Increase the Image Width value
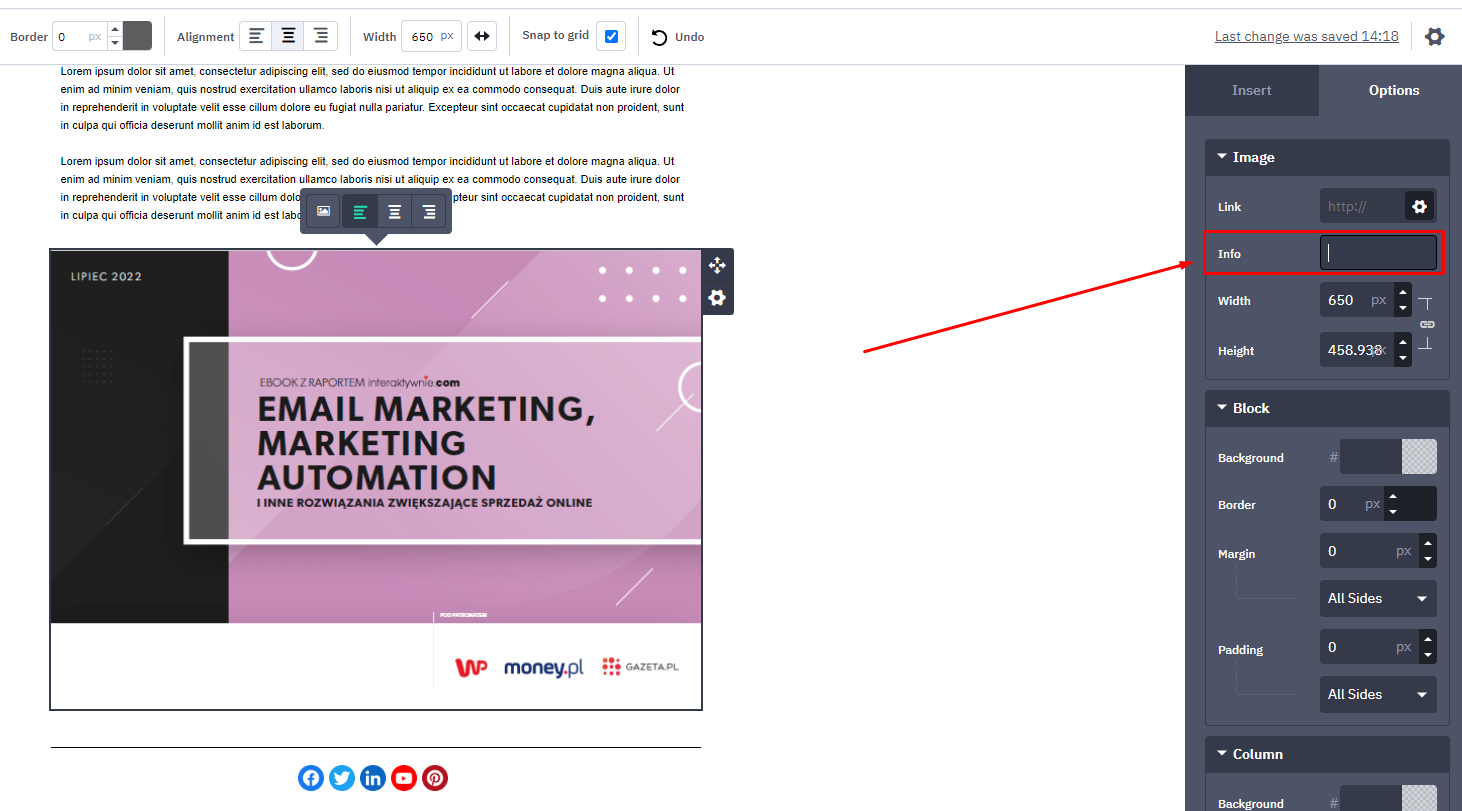Viewport: 1462px width, 811px height. point(1403,292)
